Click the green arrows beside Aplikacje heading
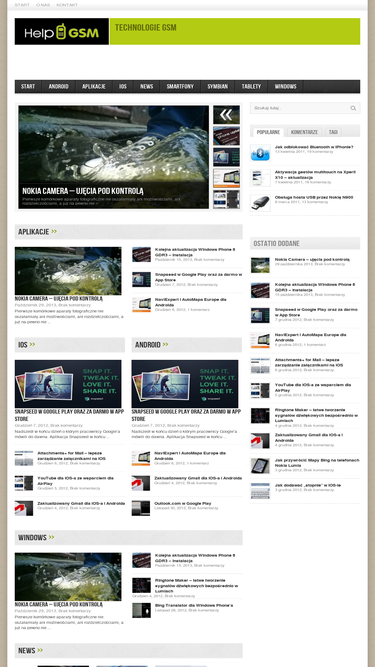 pyautogui.click(x=54, y=231)
